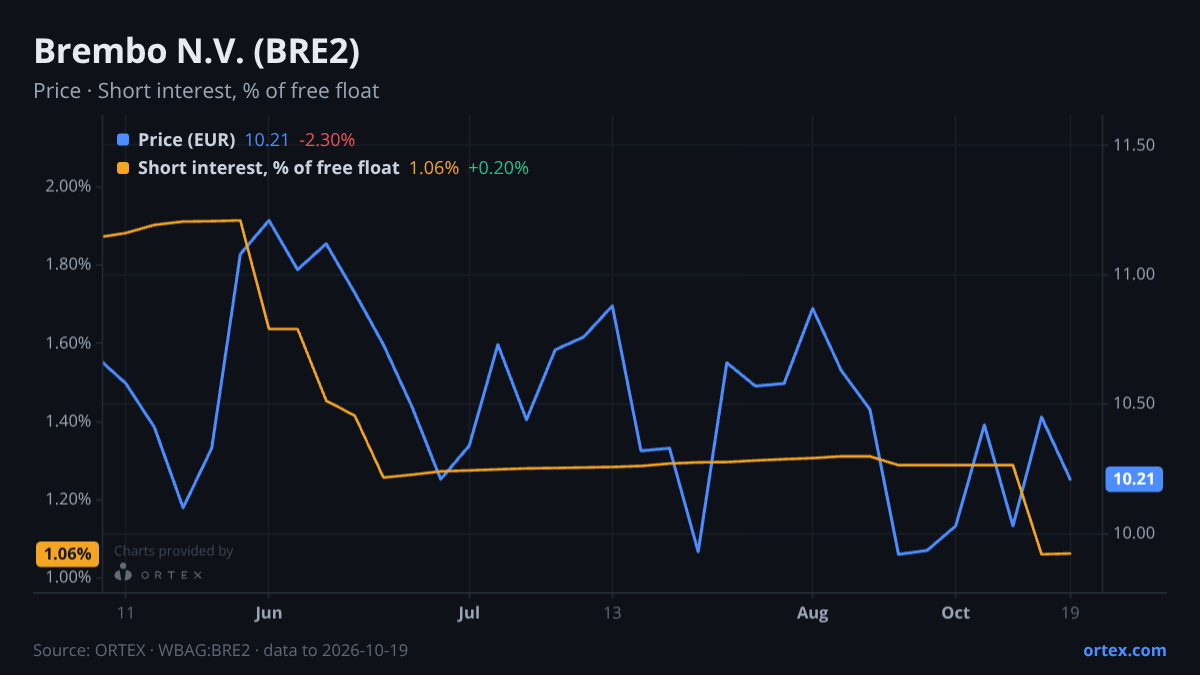
Task: Click the 13 date axis label
Action: pyautogui.click(x=612, y=613)
